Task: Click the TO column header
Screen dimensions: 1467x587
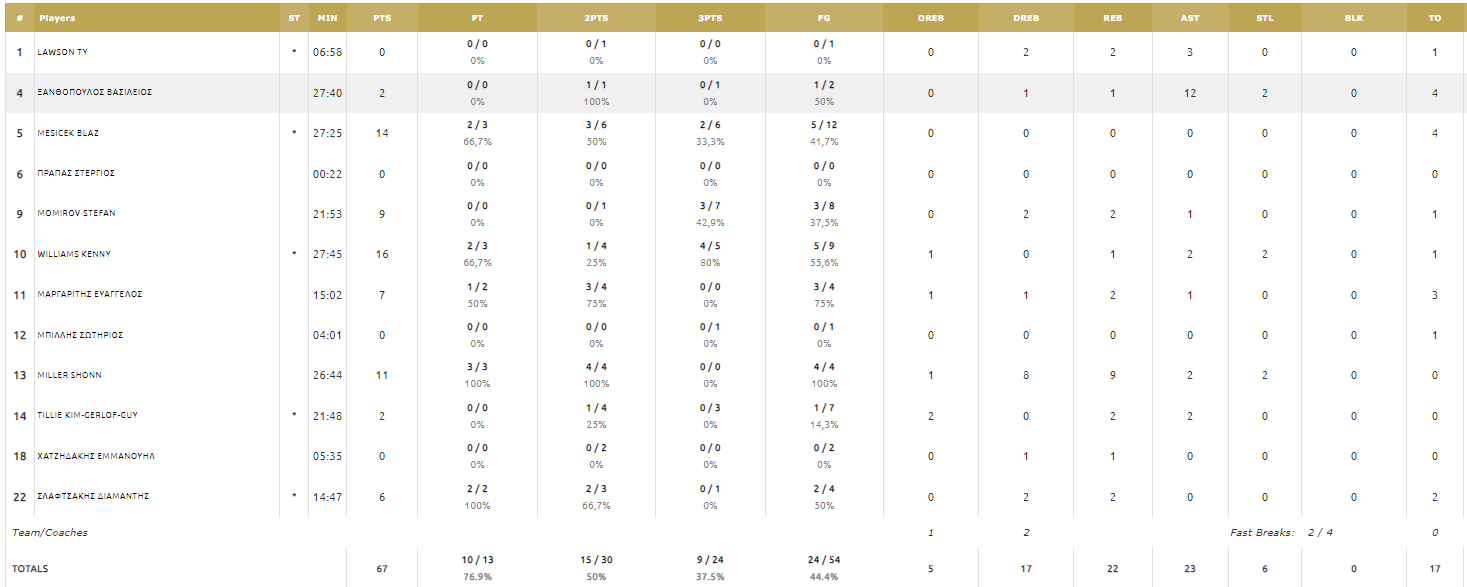Action: click(x=1435, y=18)
